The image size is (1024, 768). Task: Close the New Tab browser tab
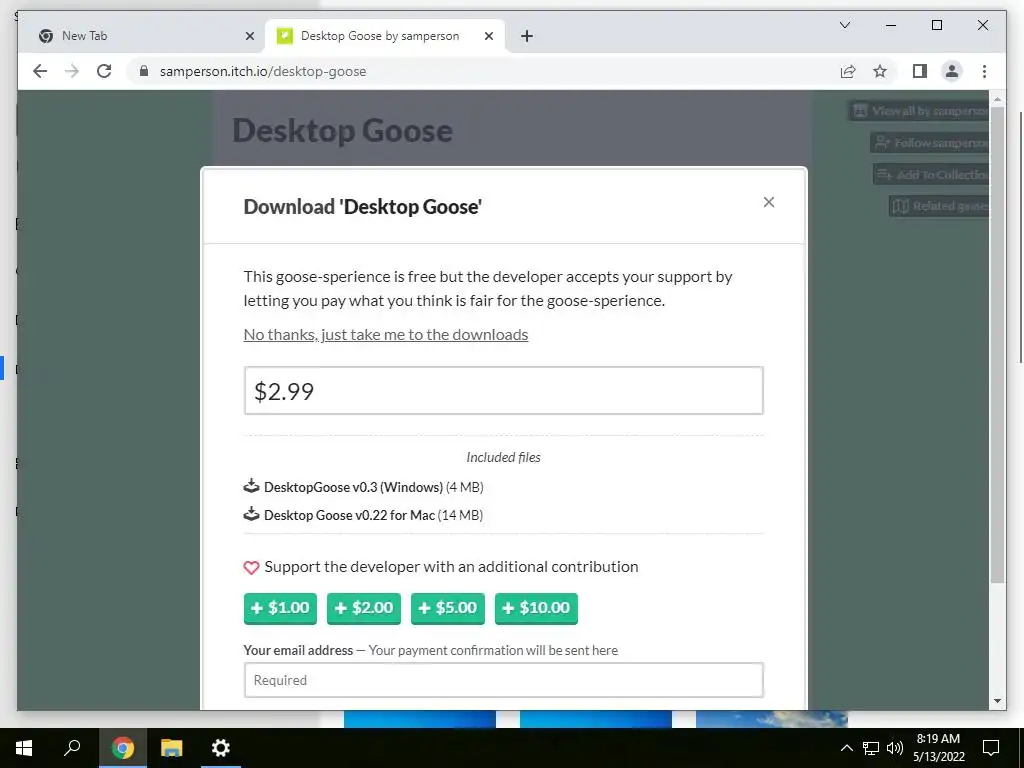(x=249, y=37)
